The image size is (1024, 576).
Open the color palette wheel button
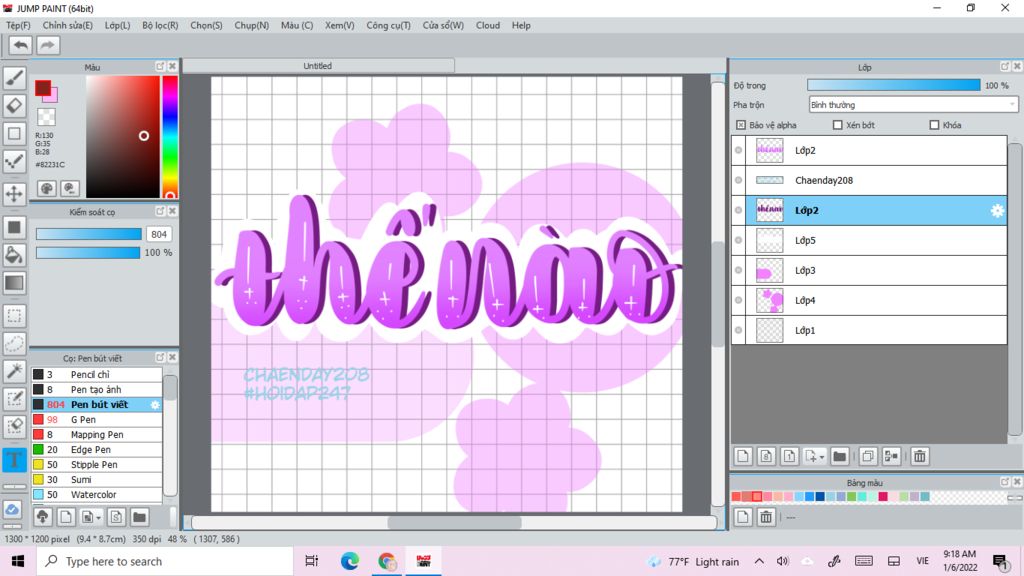(46, 189)
